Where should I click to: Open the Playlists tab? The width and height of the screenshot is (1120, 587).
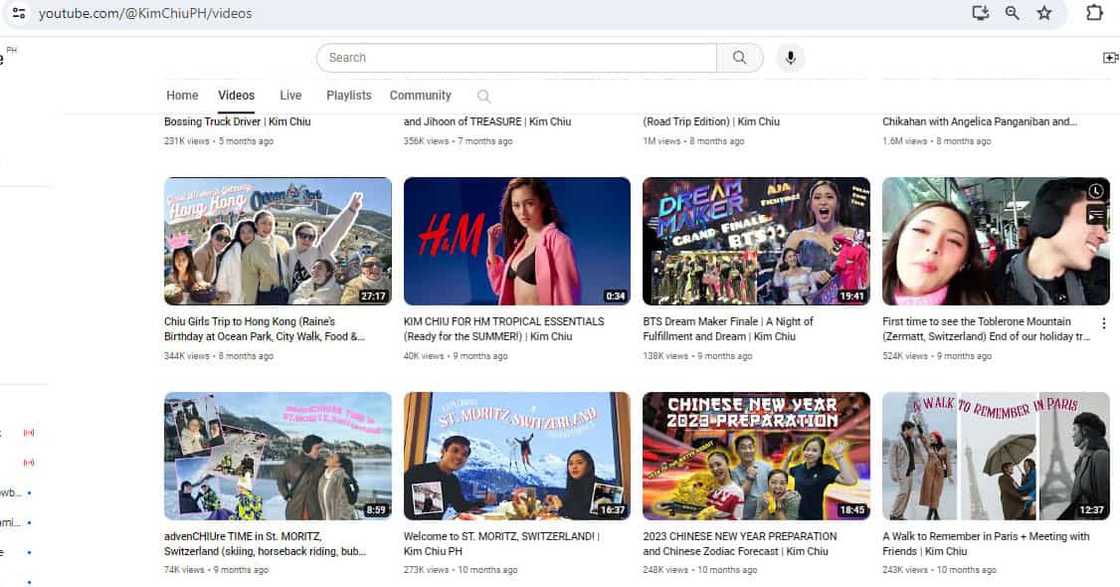(x=348, y=96)
